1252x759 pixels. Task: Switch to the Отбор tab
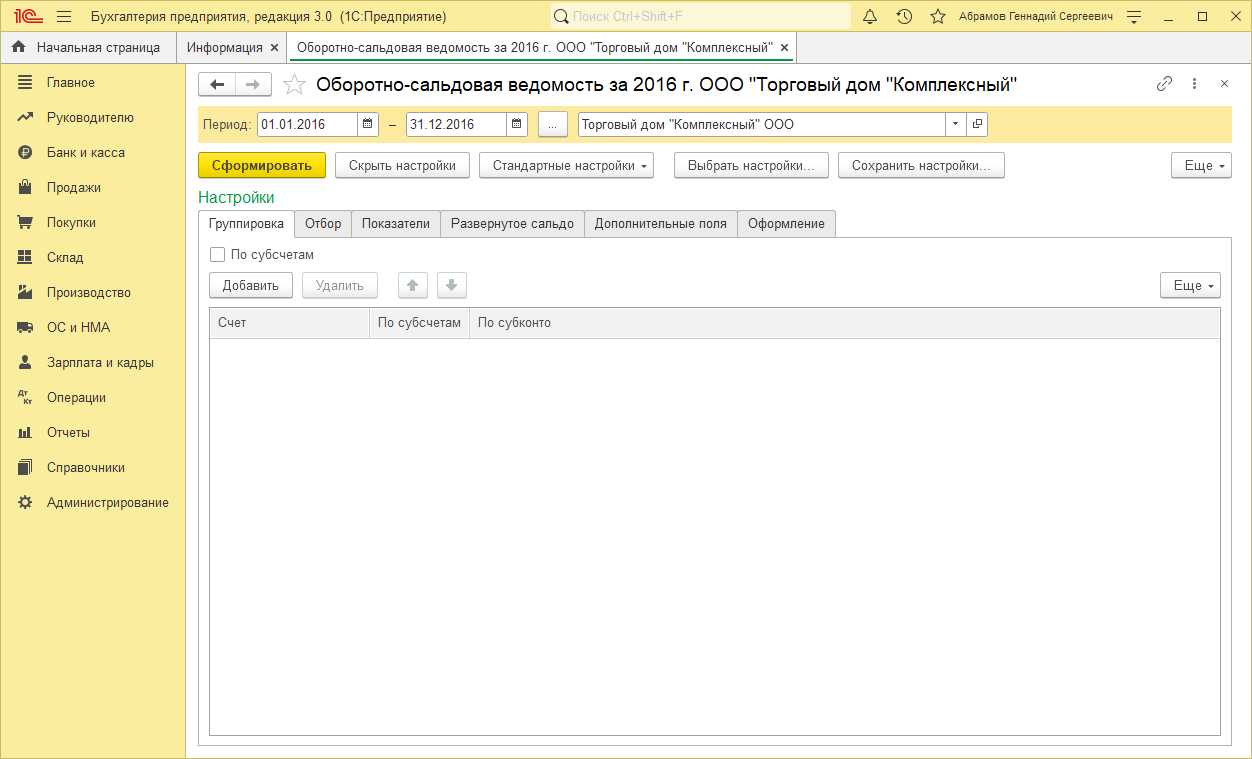click(x=323, y=224)
